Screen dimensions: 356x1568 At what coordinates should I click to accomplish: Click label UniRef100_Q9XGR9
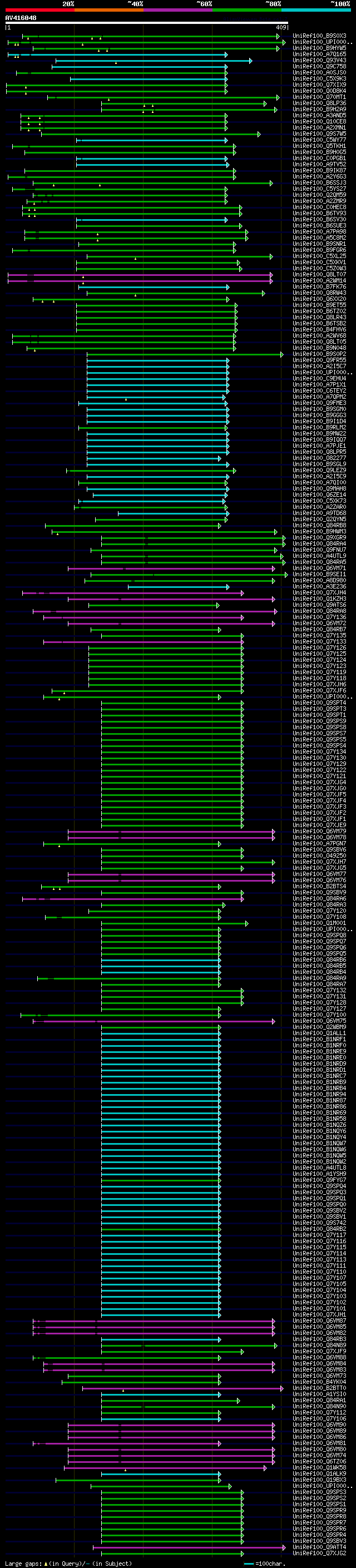click(319, 537)
